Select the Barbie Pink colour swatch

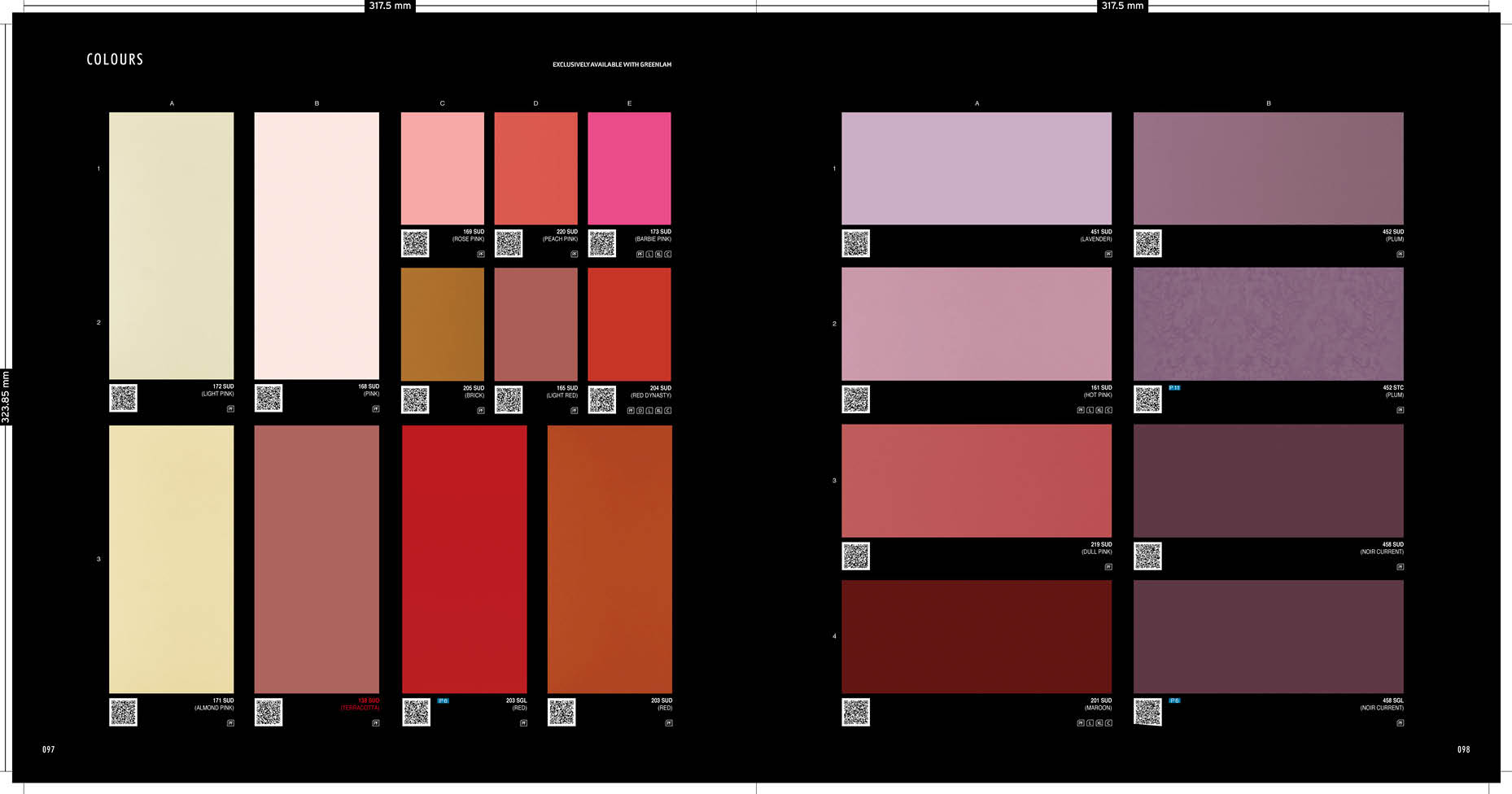(x=629, y=168)
